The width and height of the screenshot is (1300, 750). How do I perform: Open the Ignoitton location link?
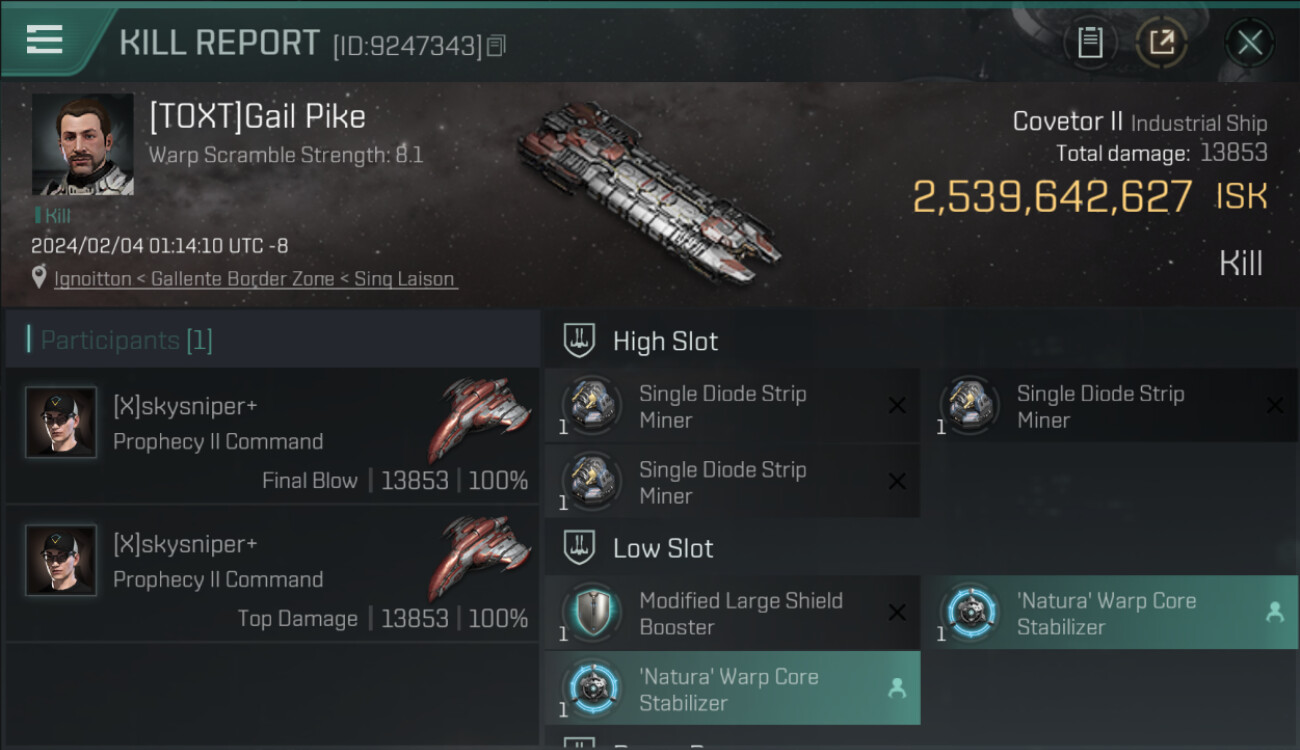point(93,279)
